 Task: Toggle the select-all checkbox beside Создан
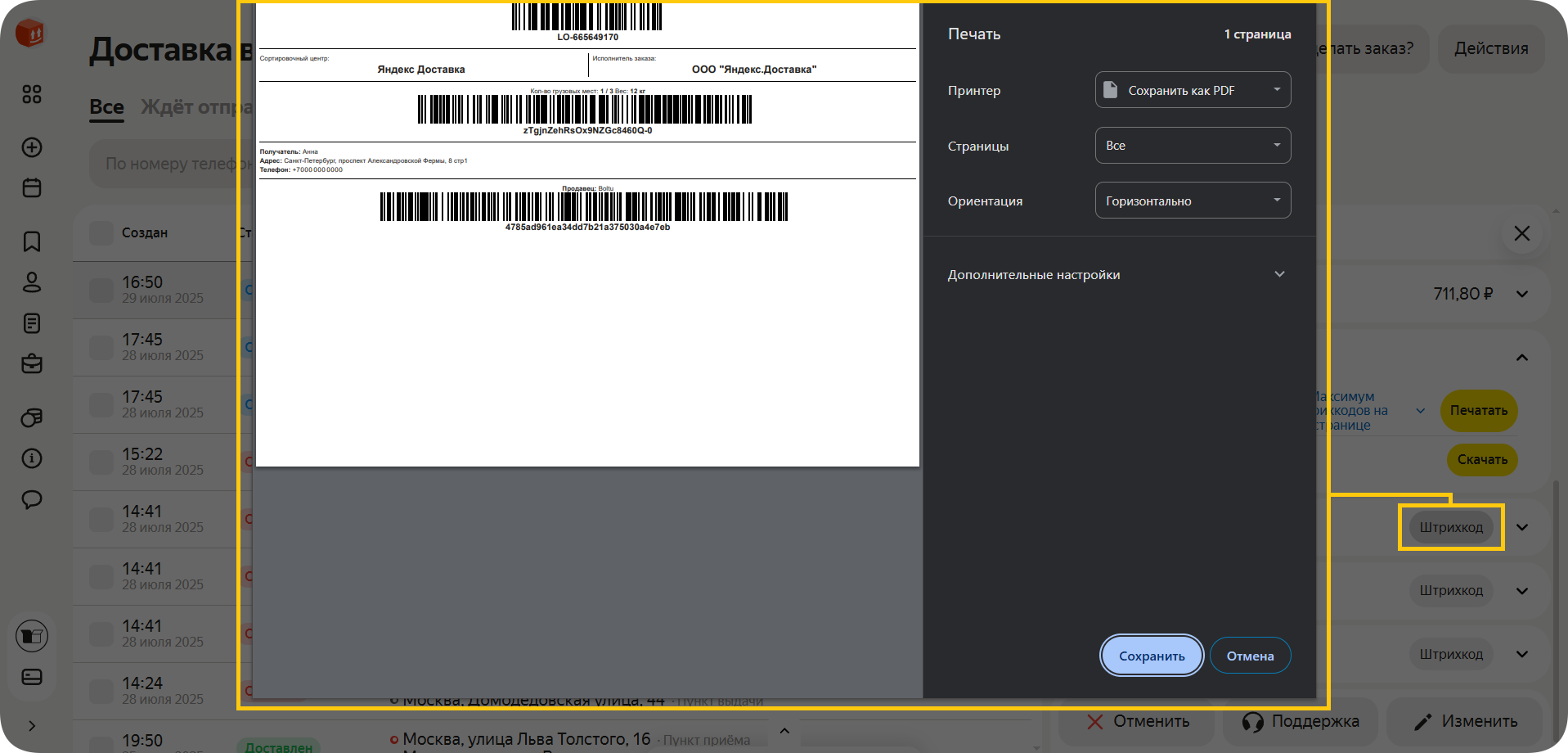[x=101, y=233]
